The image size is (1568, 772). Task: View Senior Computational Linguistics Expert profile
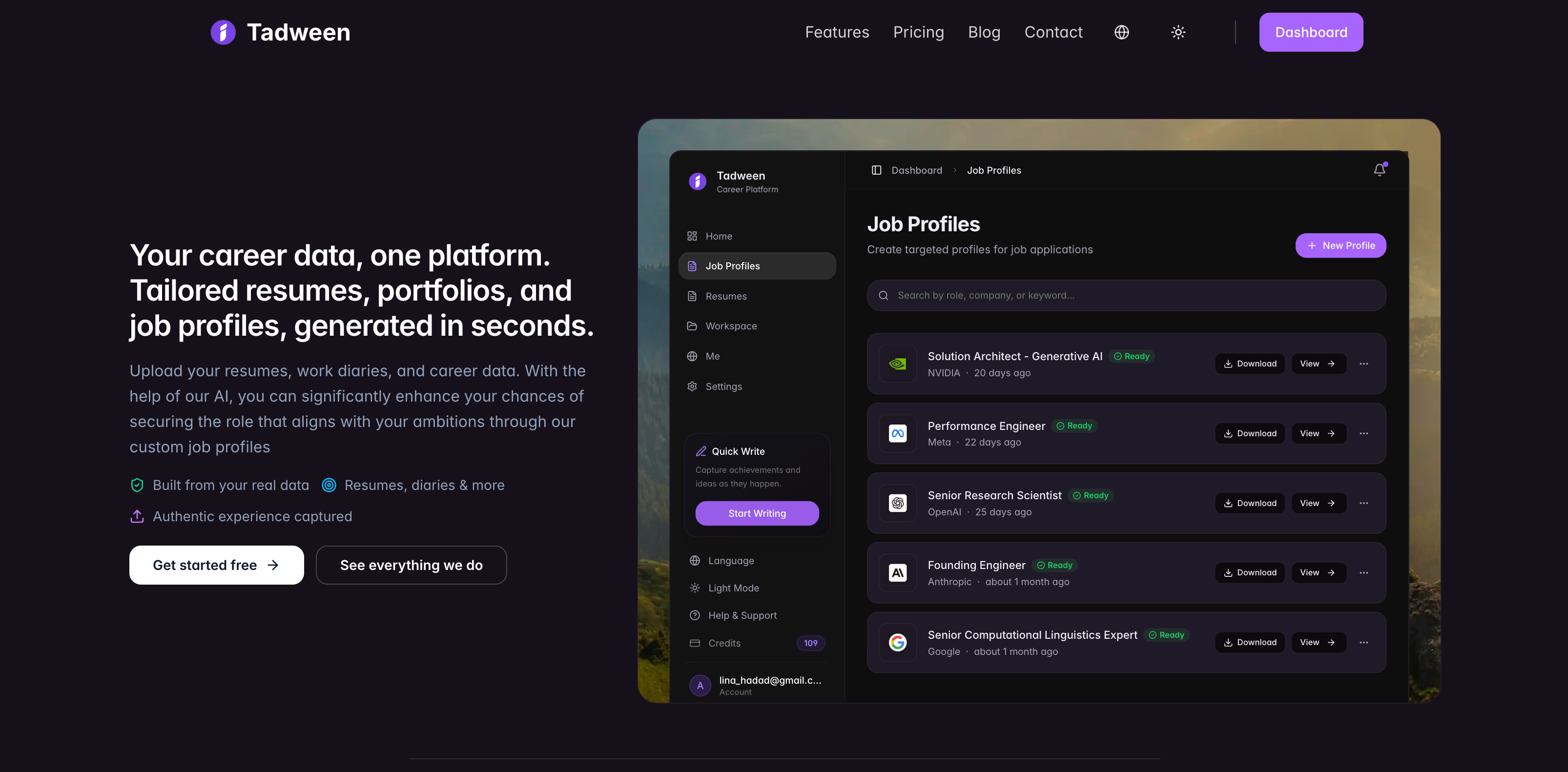point(1319,642)
